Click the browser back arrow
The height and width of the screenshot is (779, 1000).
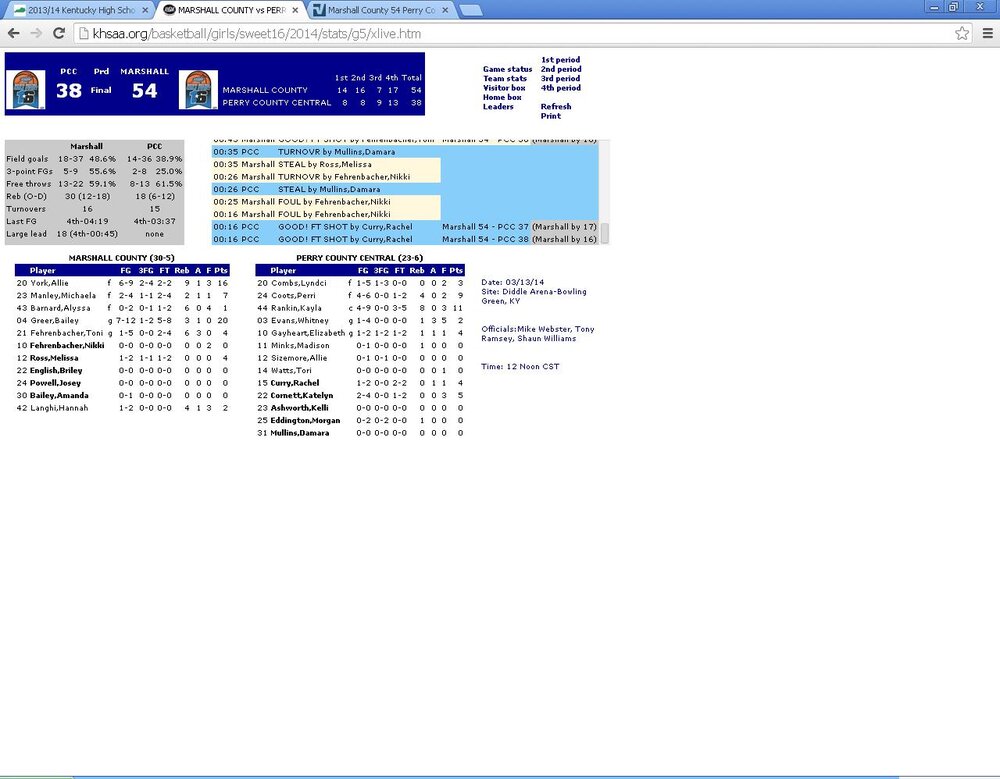tap(13, 33)
